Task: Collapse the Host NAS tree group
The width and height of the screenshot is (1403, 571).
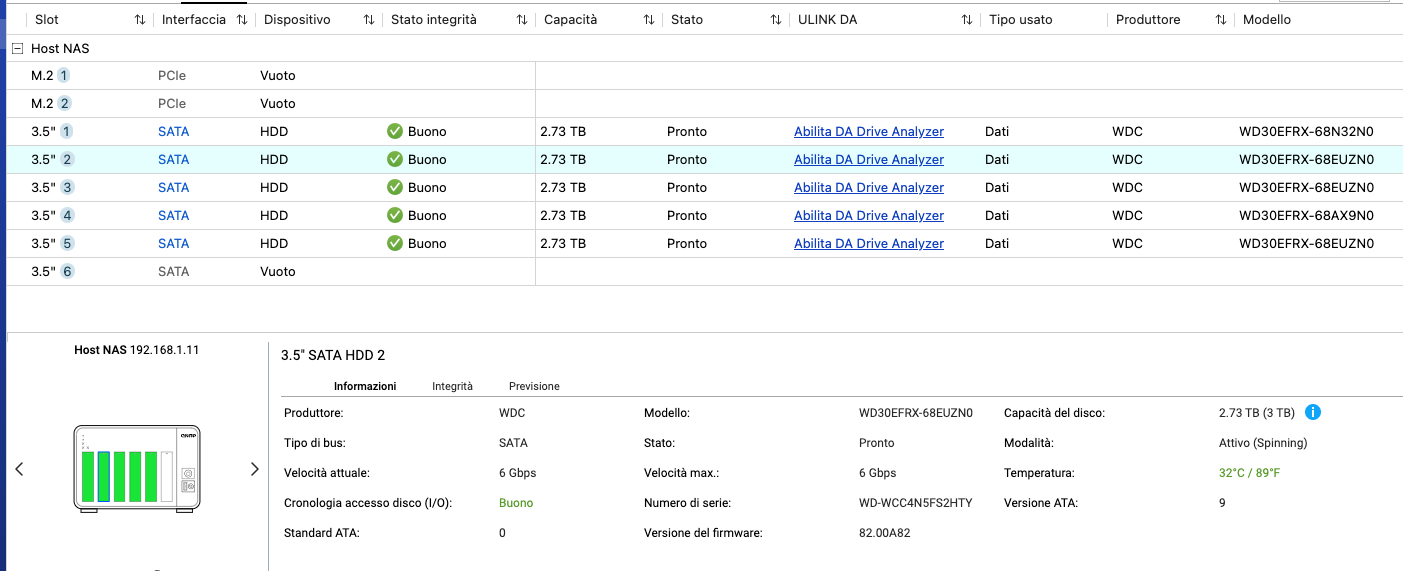Action: click(17, 48)
